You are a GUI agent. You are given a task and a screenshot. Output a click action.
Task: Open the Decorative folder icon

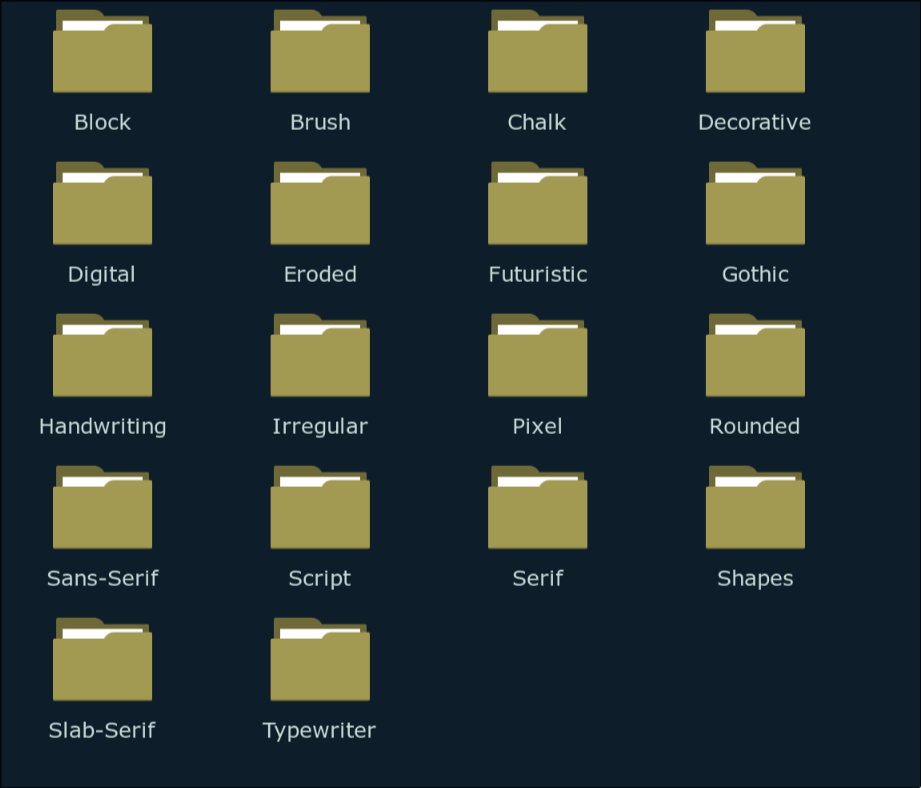(x=755, y=51)
